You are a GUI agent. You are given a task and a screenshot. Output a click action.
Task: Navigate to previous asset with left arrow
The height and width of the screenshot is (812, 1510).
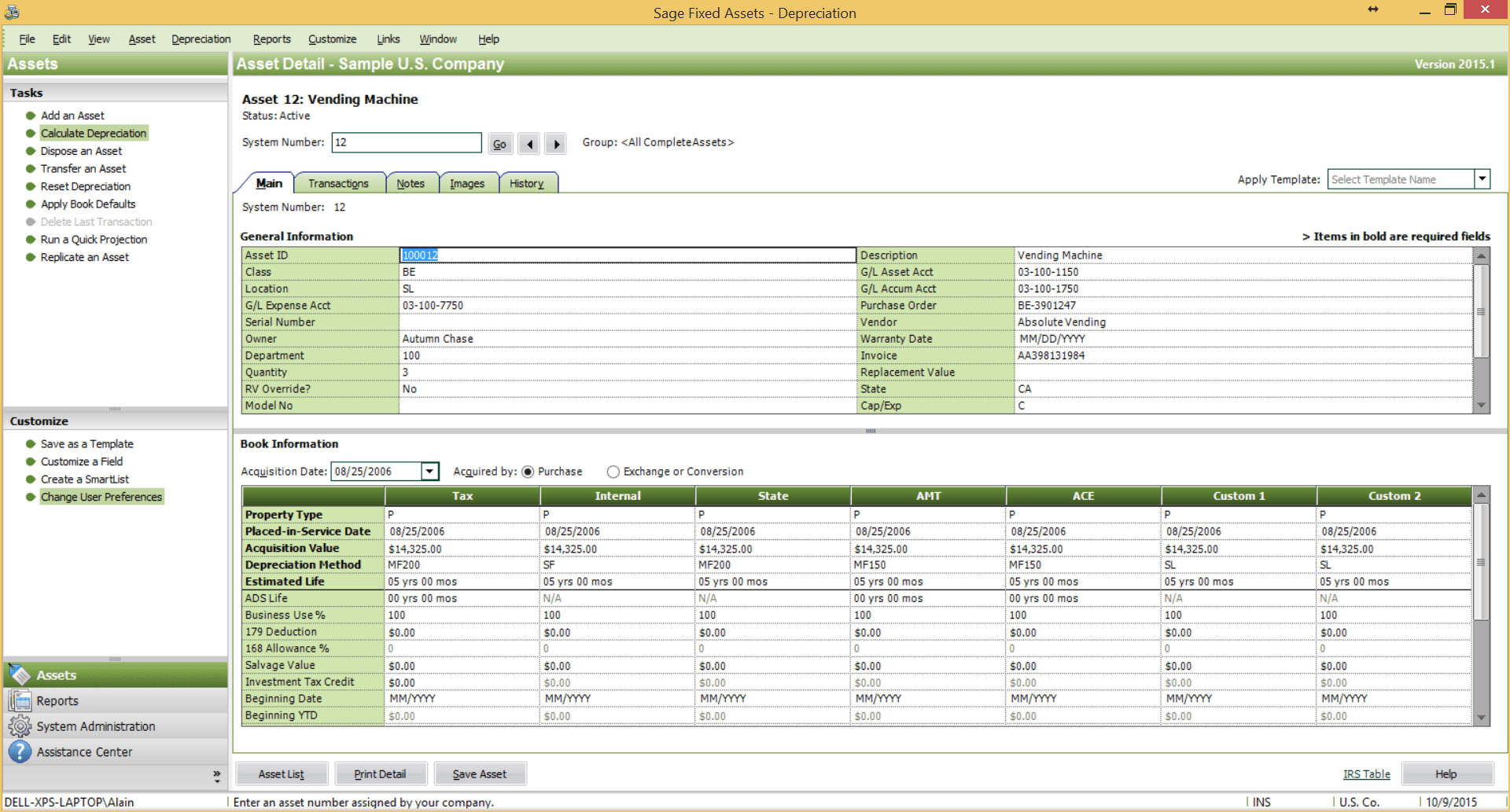tap(528, 143)
